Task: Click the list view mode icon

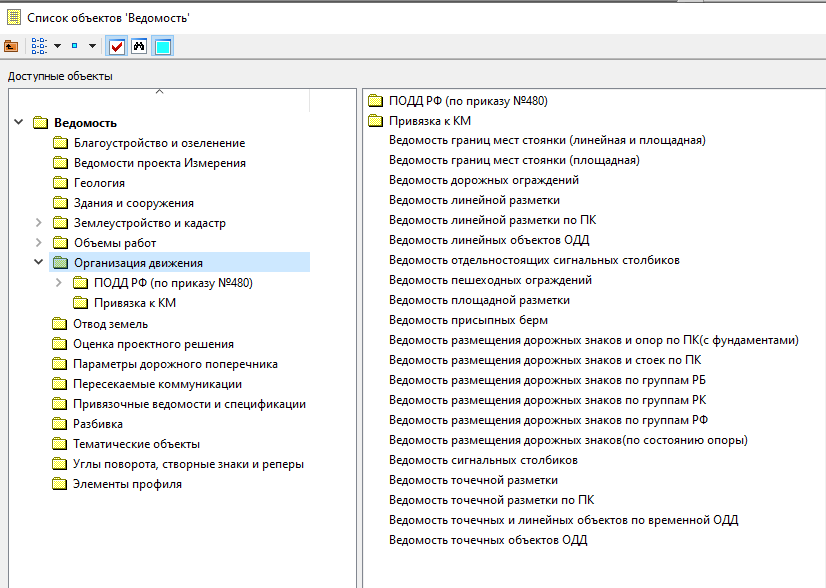Action: click(39, 46)
